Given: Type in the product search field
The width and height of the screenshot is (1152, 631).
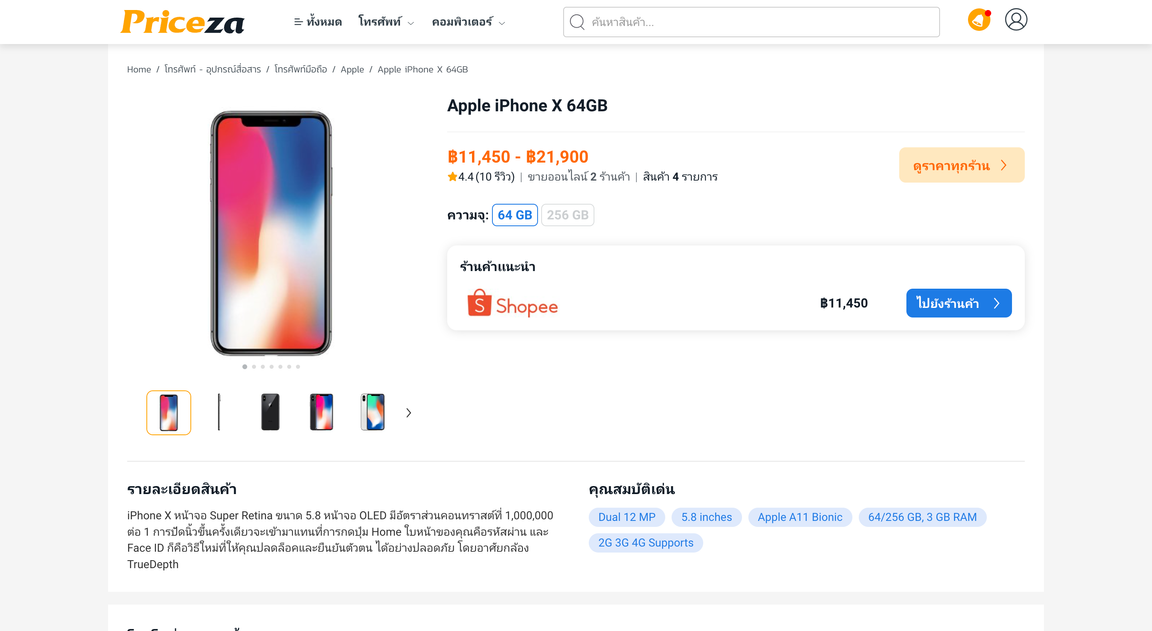Looking at the screenshot, I should tap(760, 22).
